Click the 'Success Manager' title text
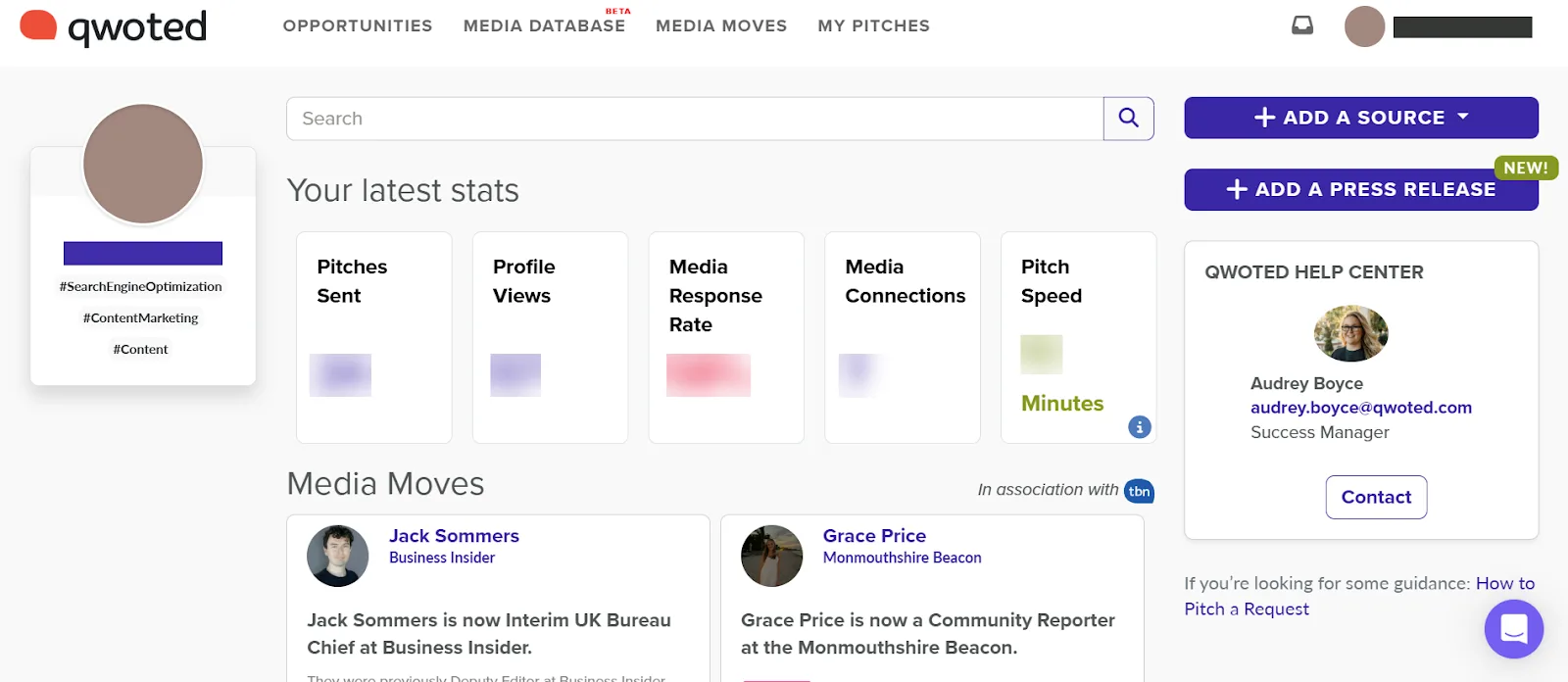This screenshot has height=682, width=1568. point(1320,432)
